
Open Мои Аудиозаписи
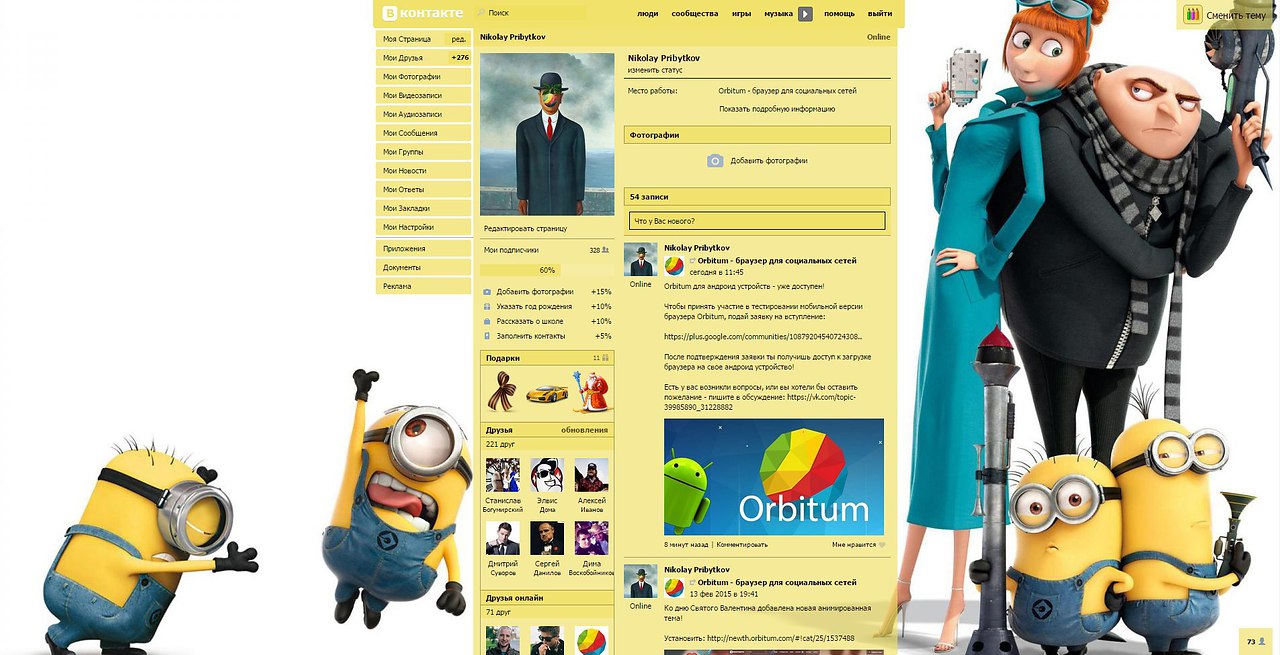[x=424, y=114]
